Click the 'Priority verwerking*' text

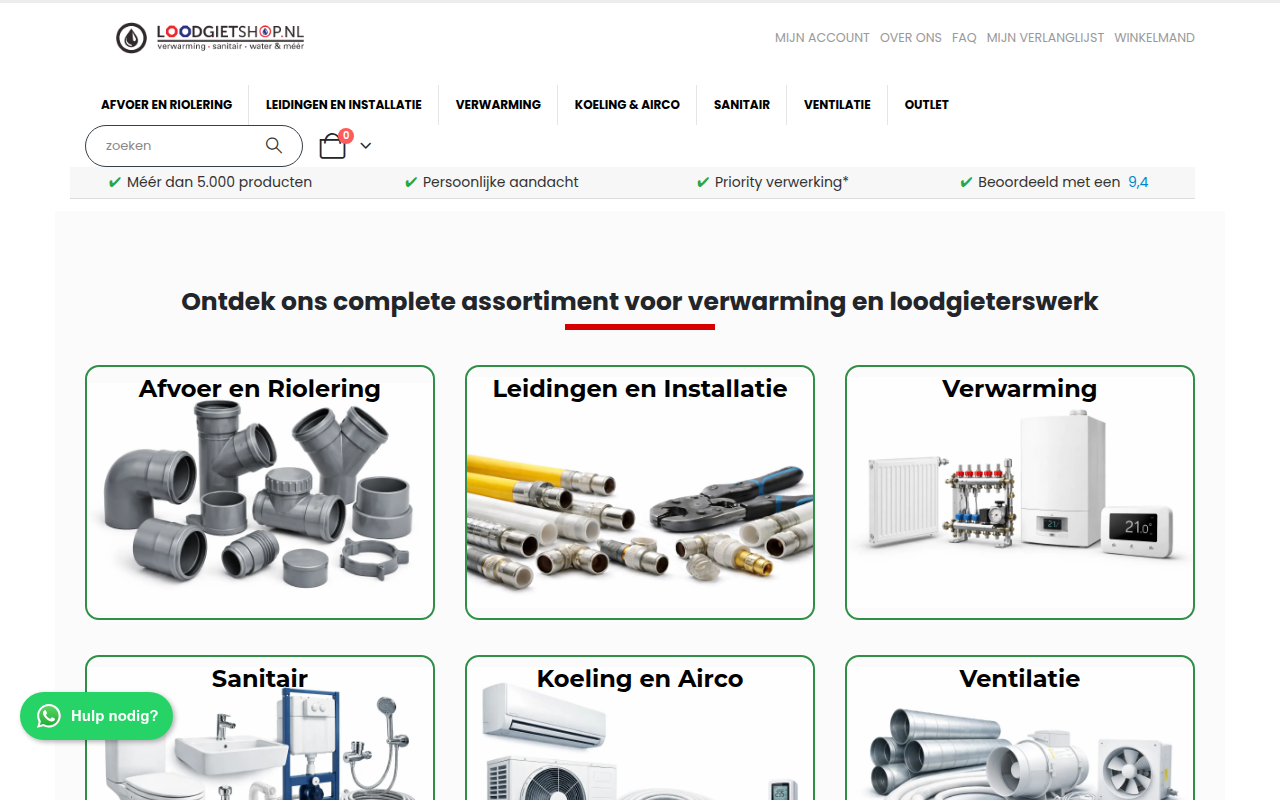tap(781, 182)
